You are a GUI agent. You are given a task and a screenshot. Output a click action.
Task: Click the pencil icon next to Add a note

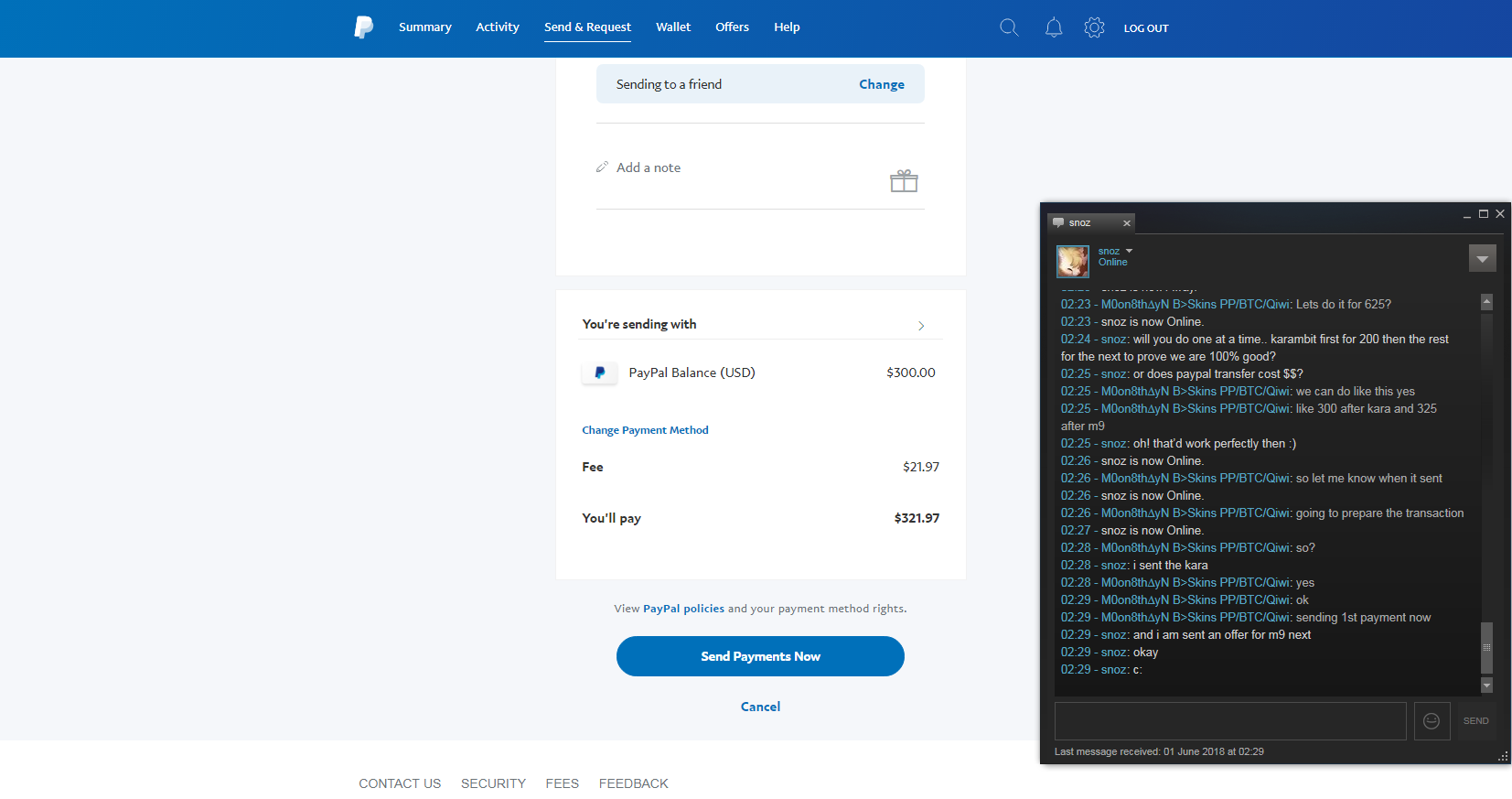coord(602,167)
